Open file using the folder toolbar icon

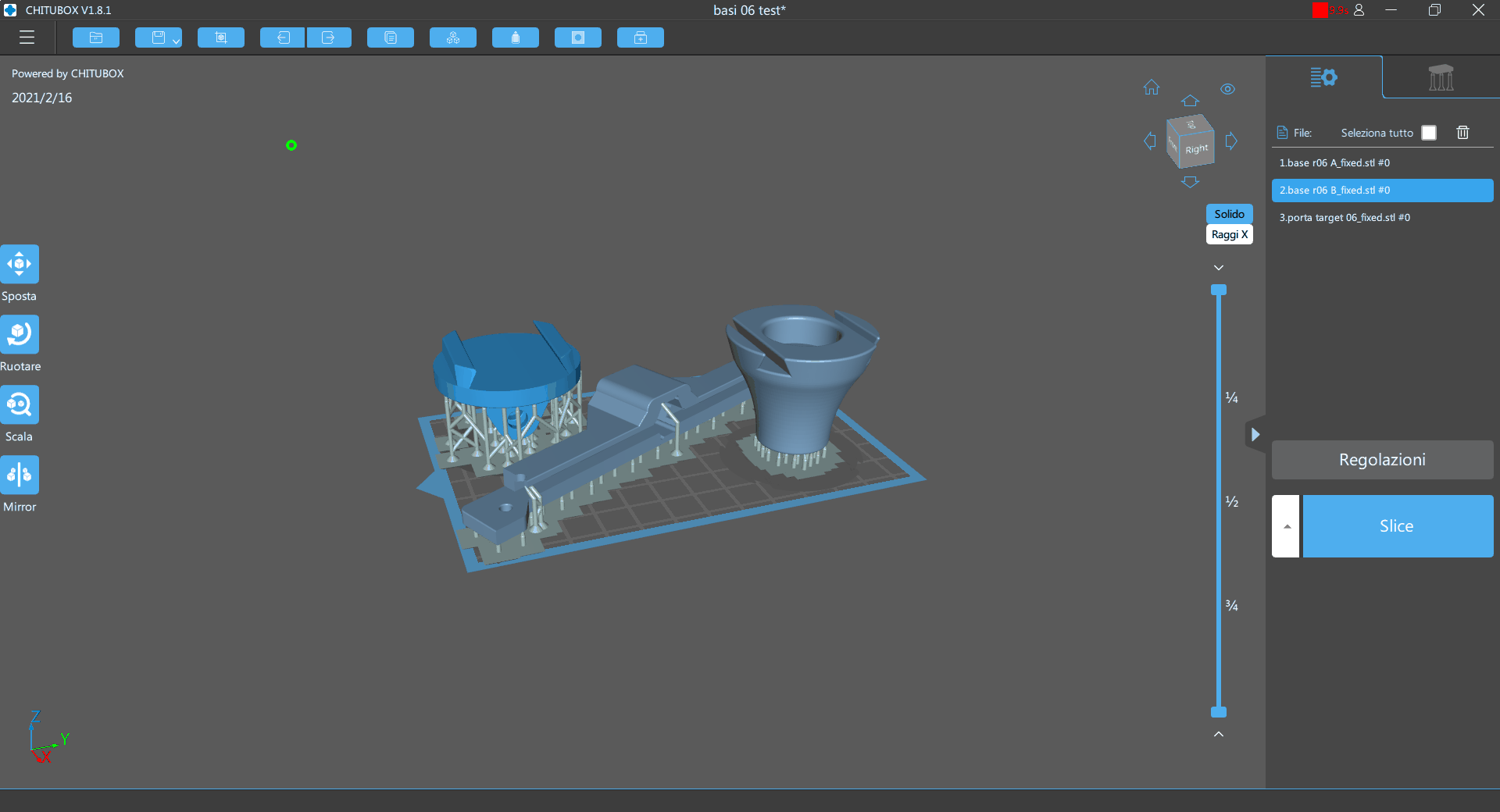click(96, 37)
